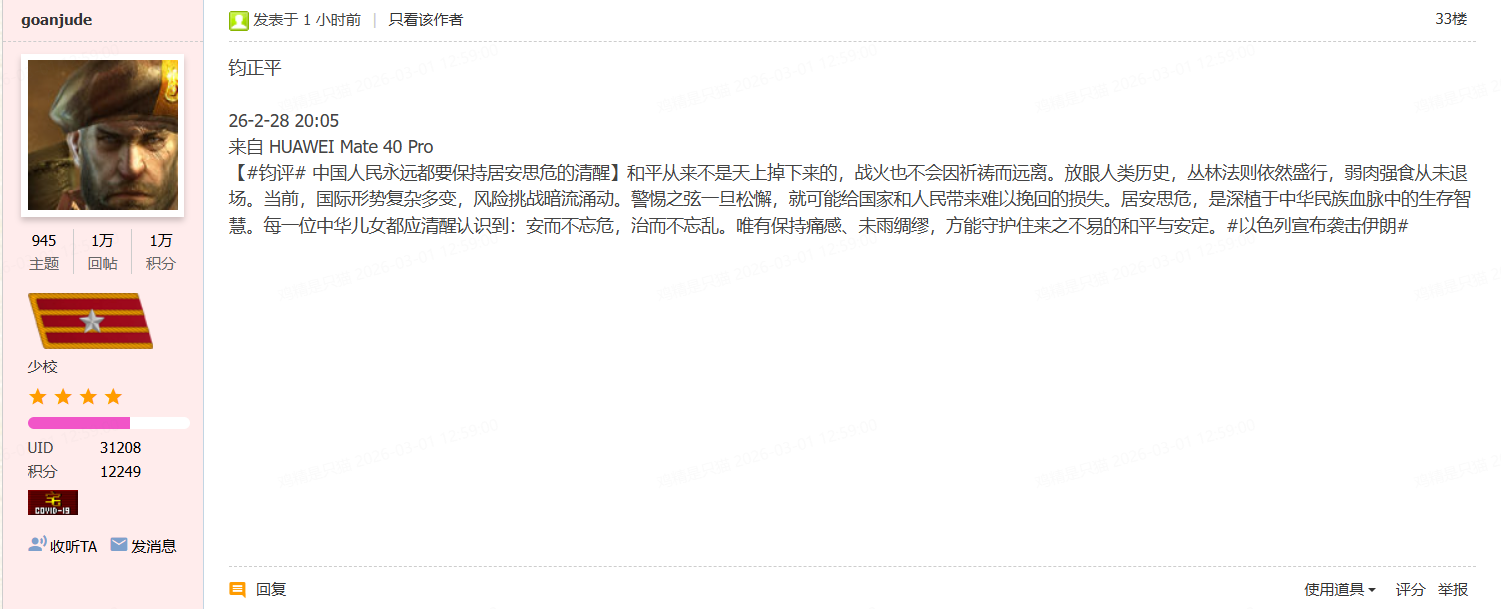Screen dimensions: 1501x609
Task: View the 945 主题 threads count
Action: (44, 252)
